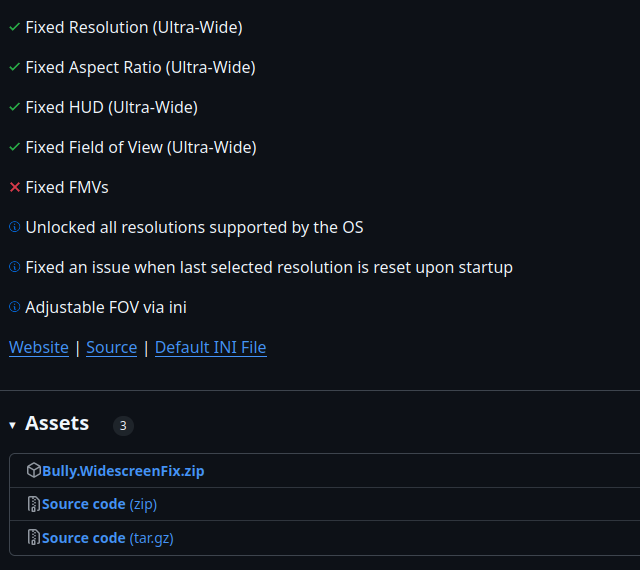The height and width of the screenshot is (570, 640).
Task: Select the text 'Fixed Field of View (Ultra-Wide)'
Action: pyautogui.click(x=141, y=148)
